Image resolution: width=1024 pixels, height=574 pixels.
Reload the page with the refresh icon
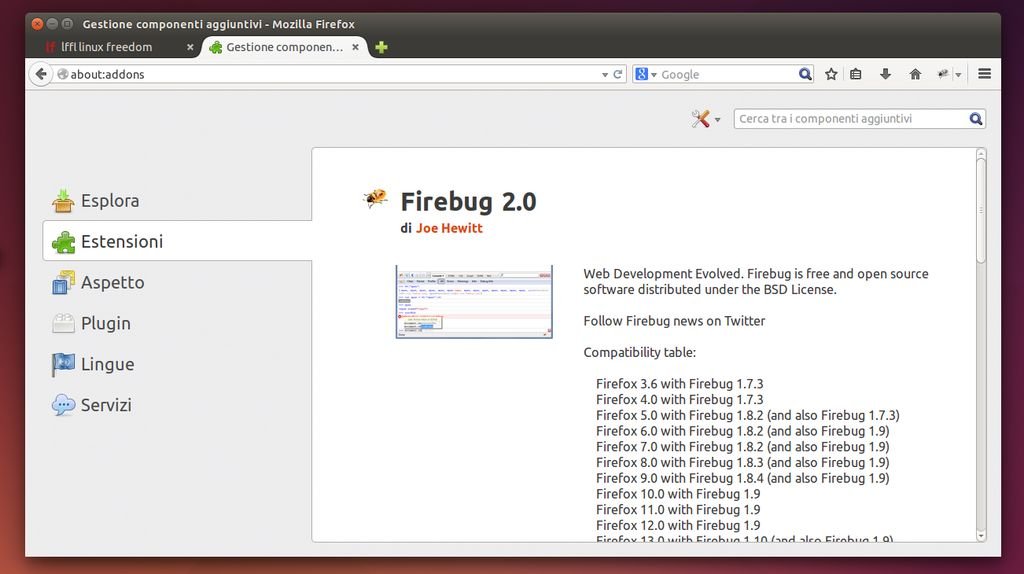point(618,74)
